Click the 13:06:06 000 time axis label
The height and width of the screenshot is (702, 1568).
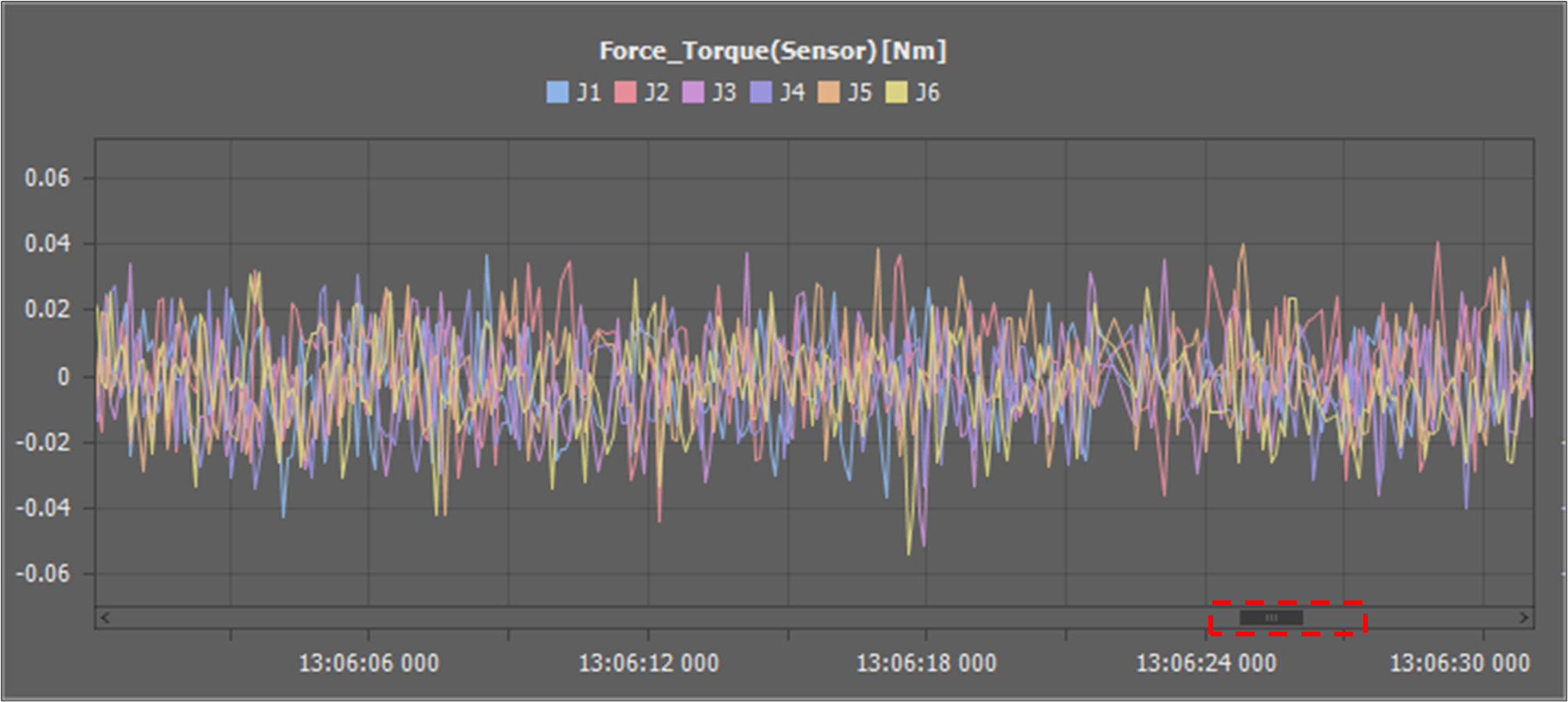(x=369, y=664)
